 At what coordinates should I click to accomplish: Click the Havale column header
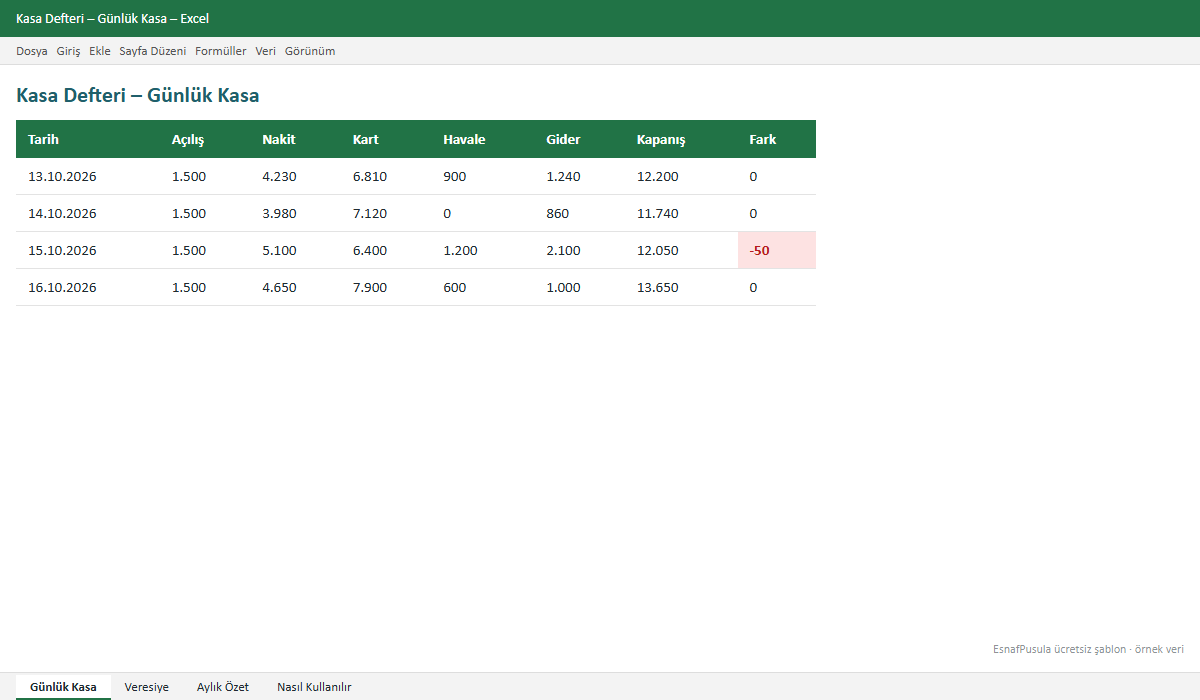point(483,139)
